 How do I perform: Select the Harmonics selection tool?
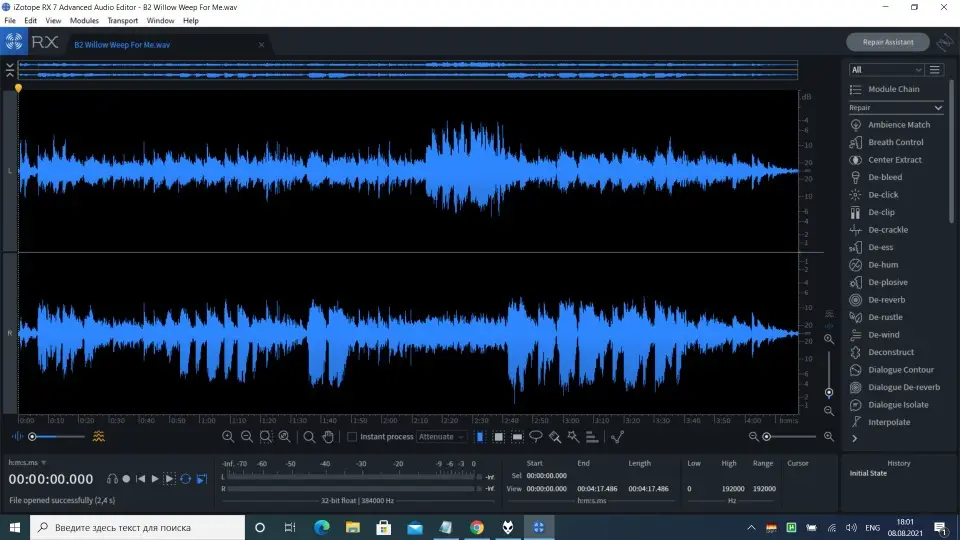(591, 437)
